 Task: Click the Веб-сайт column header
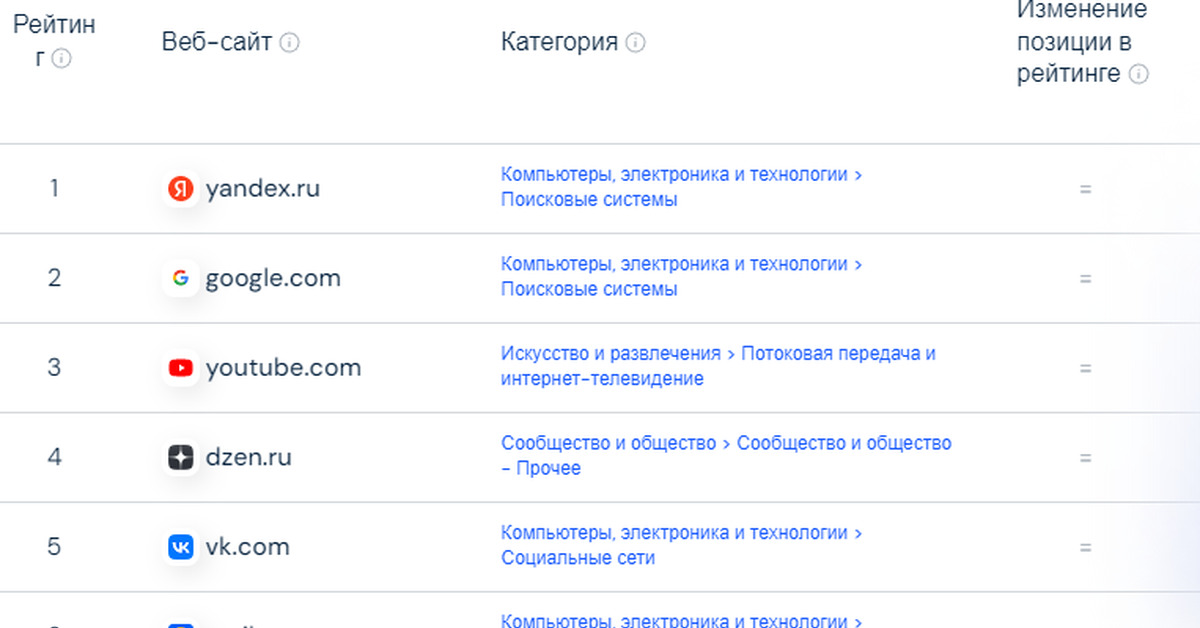(x=216, y=43)
